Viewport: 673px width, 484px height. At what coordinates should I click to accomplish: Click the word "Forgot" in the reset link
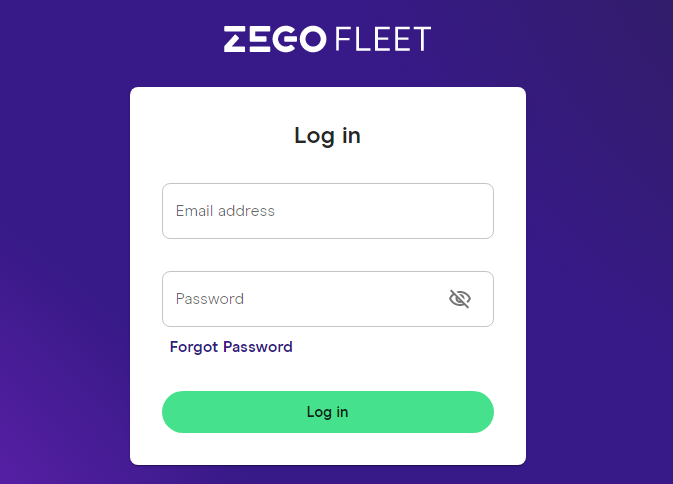194,347
